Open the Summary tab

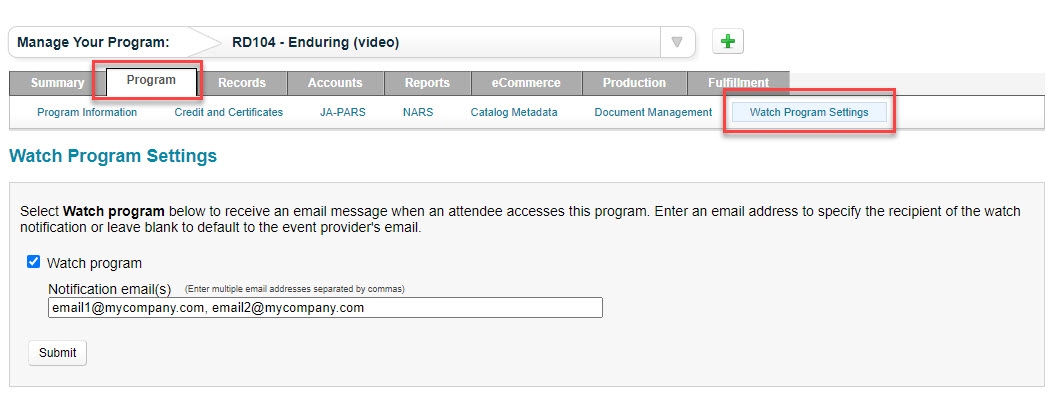[x=57, y=83]
